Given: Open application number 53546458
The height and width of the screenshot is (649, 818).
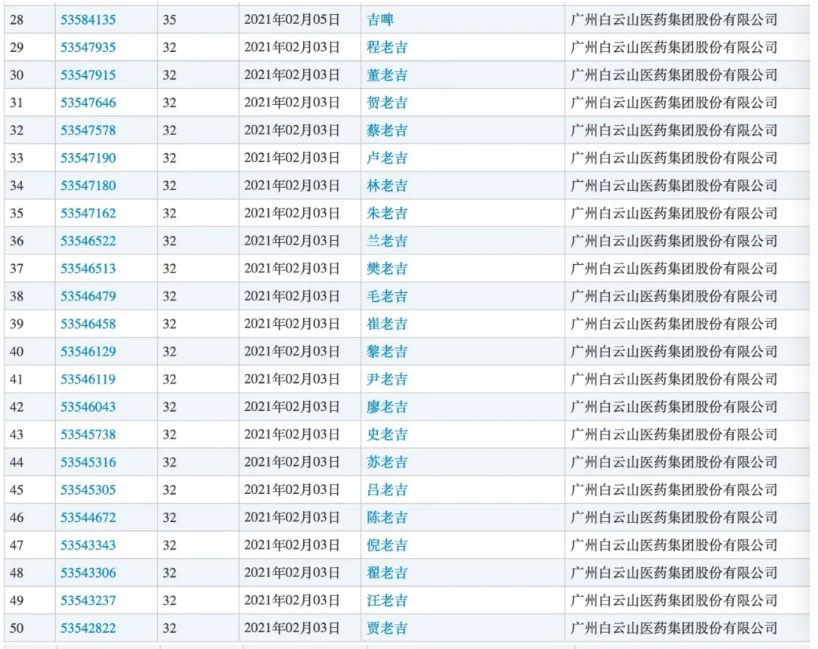Looking at the screenshot, I should pos(88,324).
